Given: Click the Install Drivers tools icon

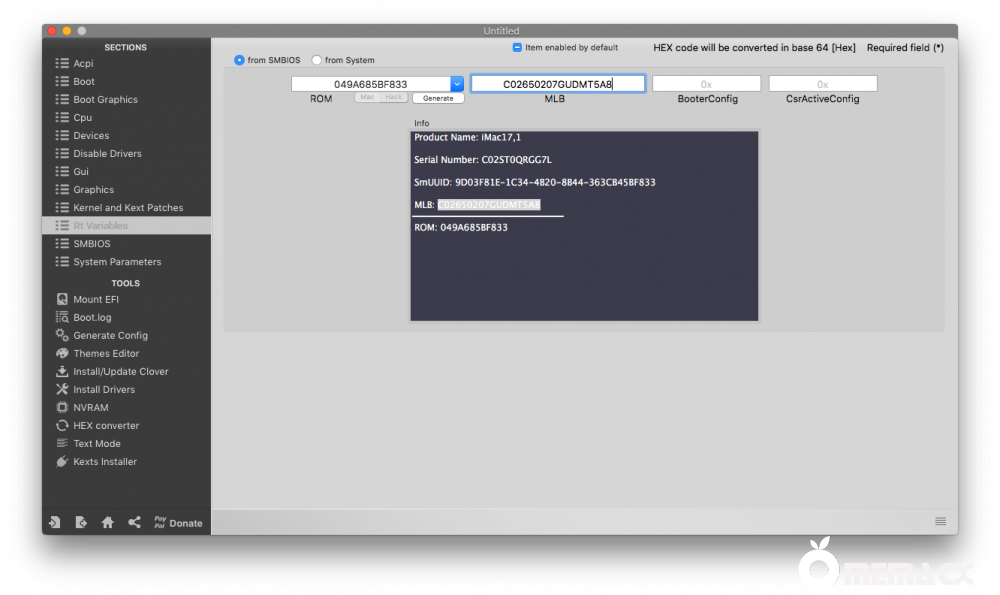Looking at the screenshot, I should point(62,389).
